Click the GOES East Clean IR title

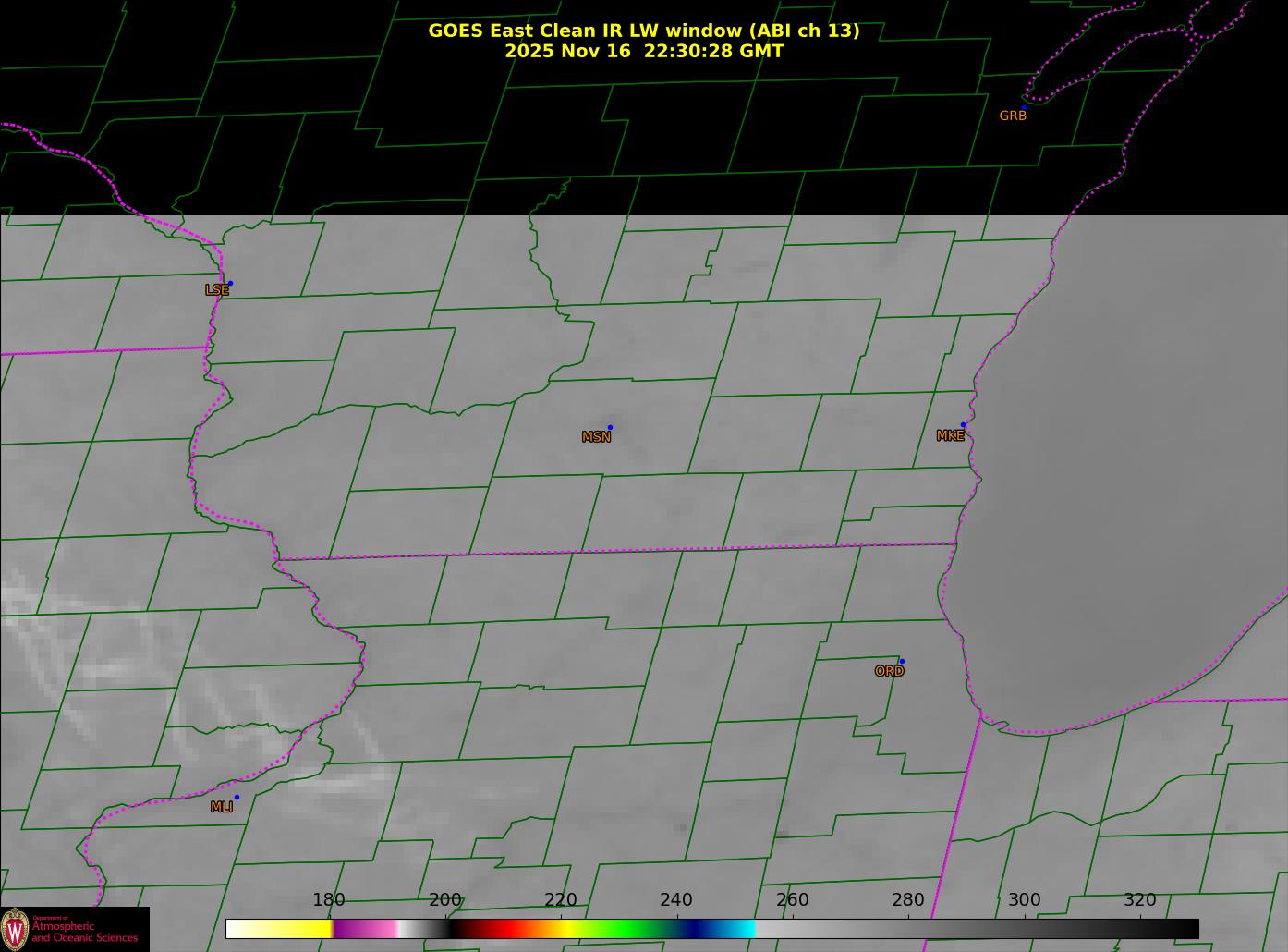tap(643, 31)
